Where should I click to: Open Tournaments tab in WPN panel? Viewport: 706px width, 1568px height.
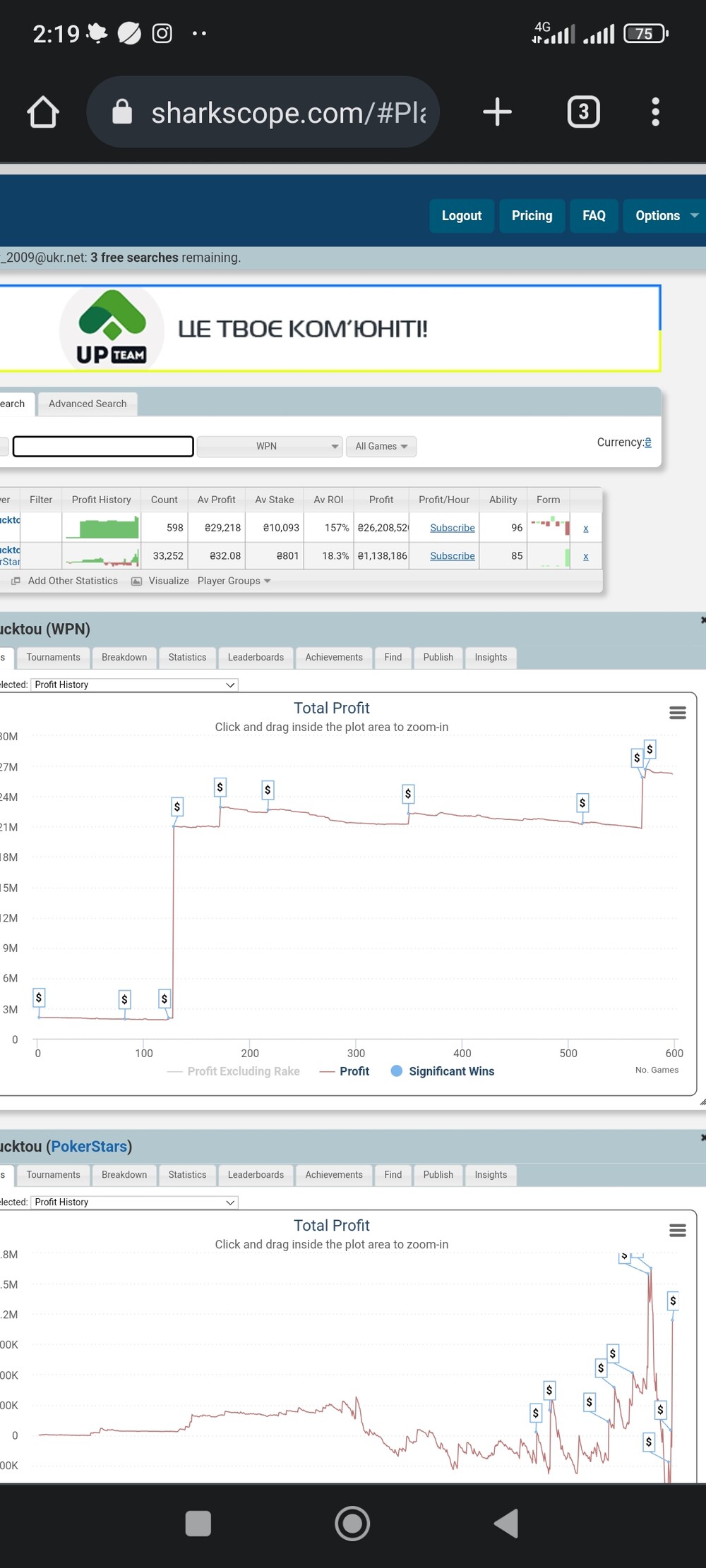(x=54, y=657)
